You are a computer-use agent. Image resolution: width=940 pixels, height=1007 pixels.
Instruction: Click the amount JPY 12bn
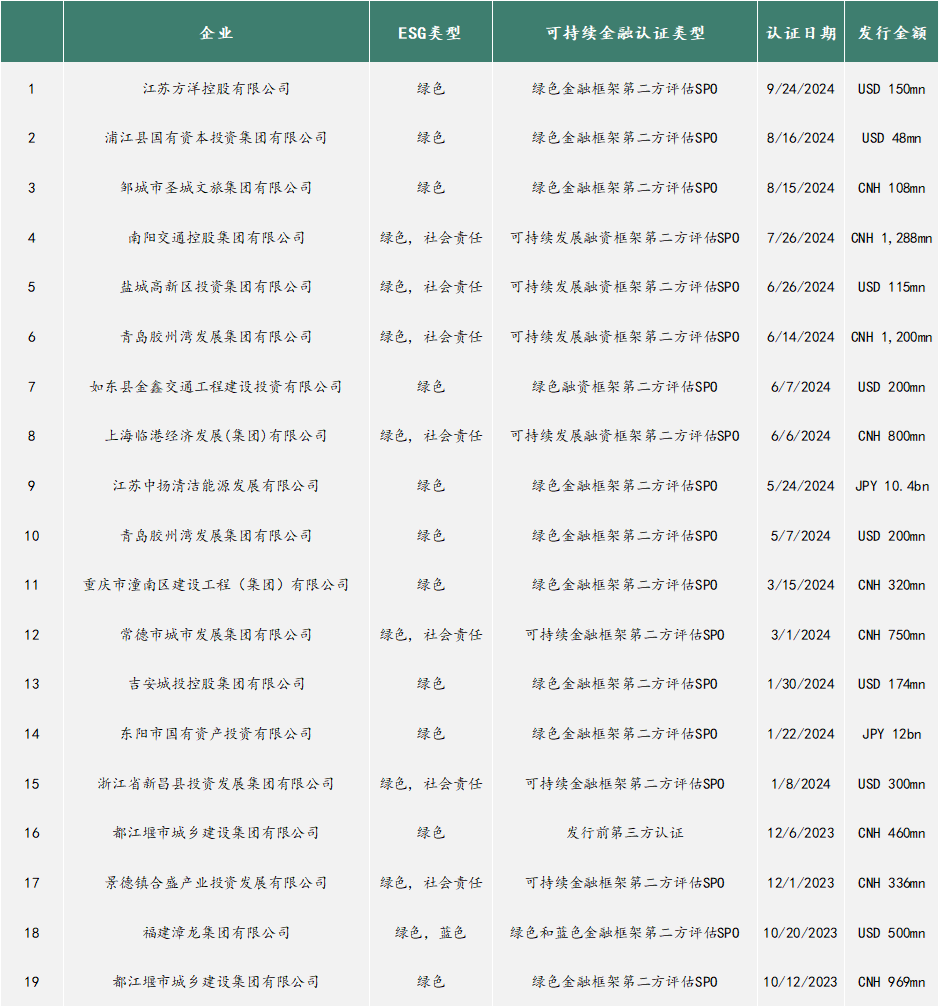[892, 733]
